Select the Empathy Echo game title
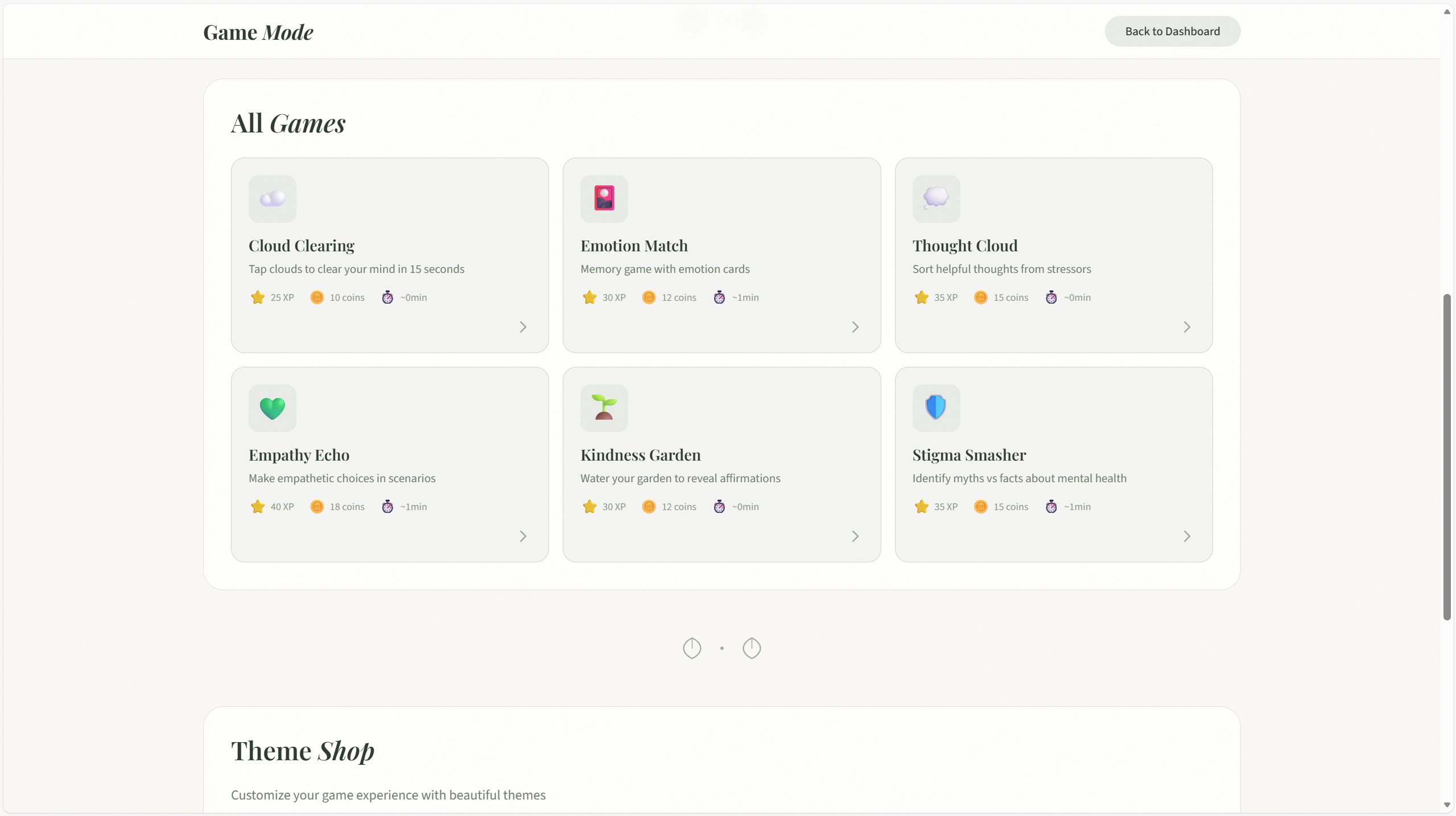1456x816 pixels. pyautogui.click(x=299, y=455)
